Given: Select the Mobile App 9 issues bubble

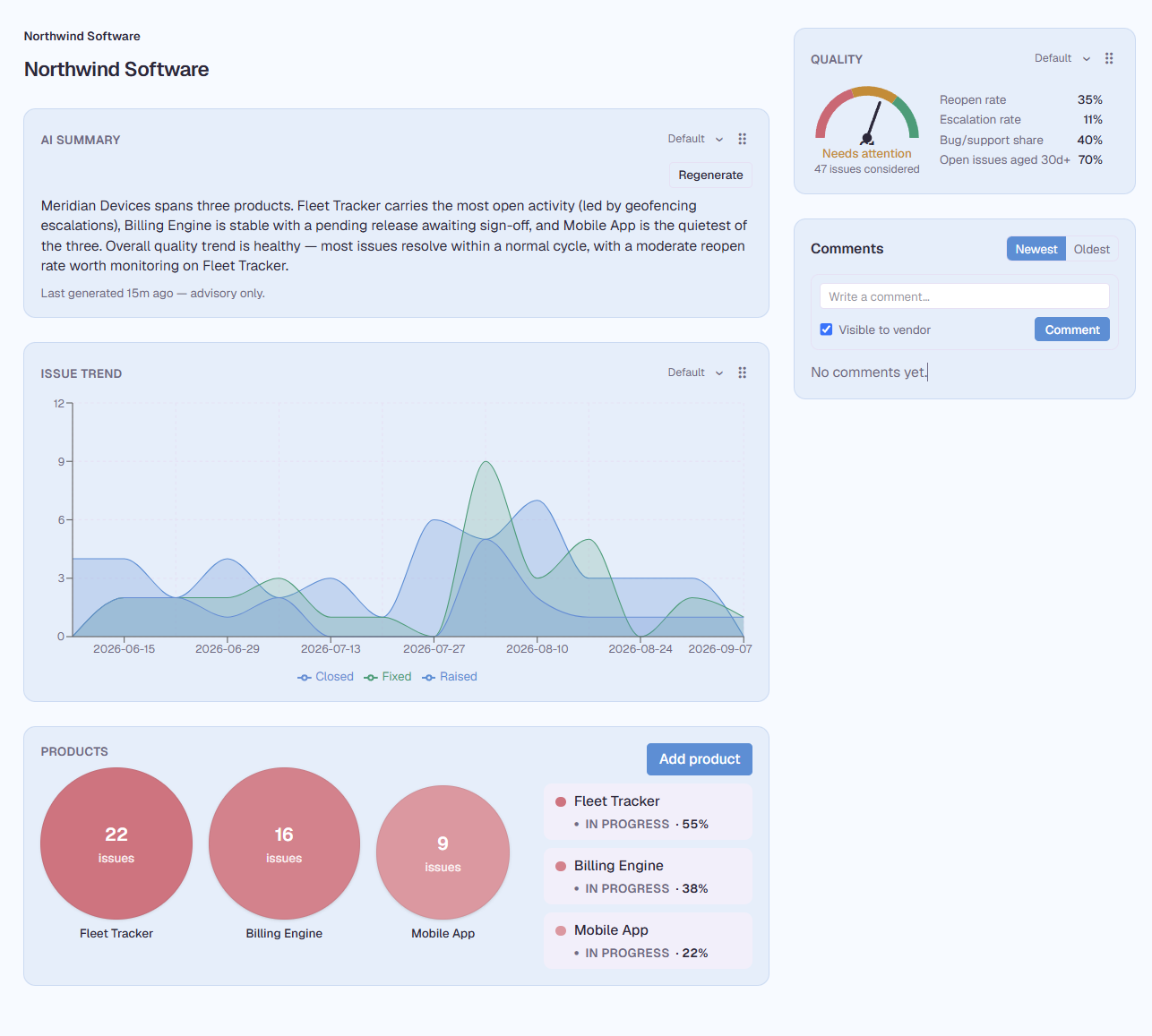Looking at the screenshot, I should click(x=443, y=852).
